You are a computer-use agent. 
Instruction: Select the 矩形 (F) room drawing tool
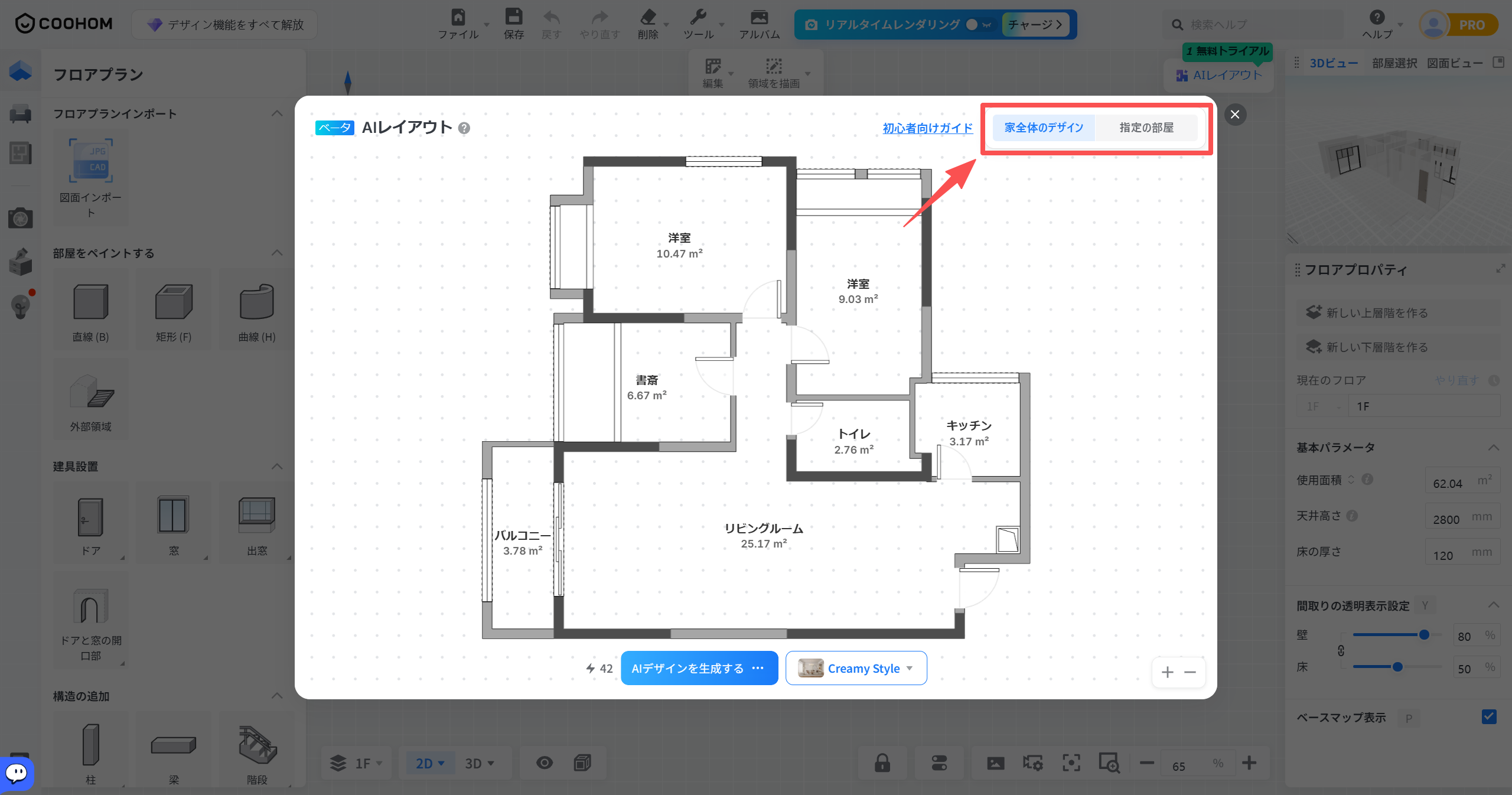[x=174, y=310]
